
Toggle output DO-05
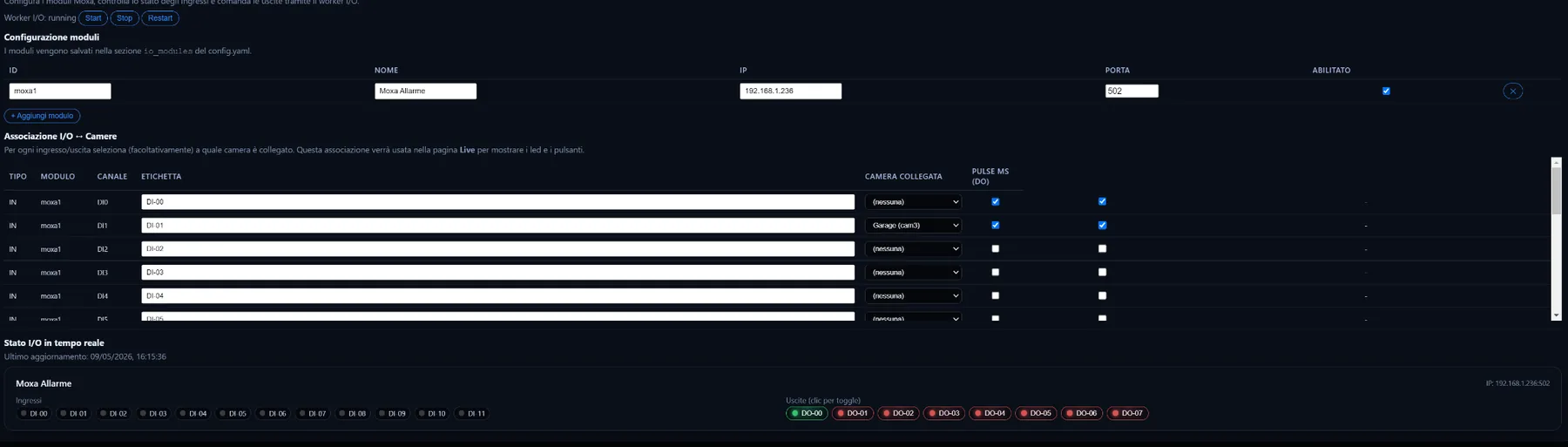pyautogui.click(x=1036, y=413)
